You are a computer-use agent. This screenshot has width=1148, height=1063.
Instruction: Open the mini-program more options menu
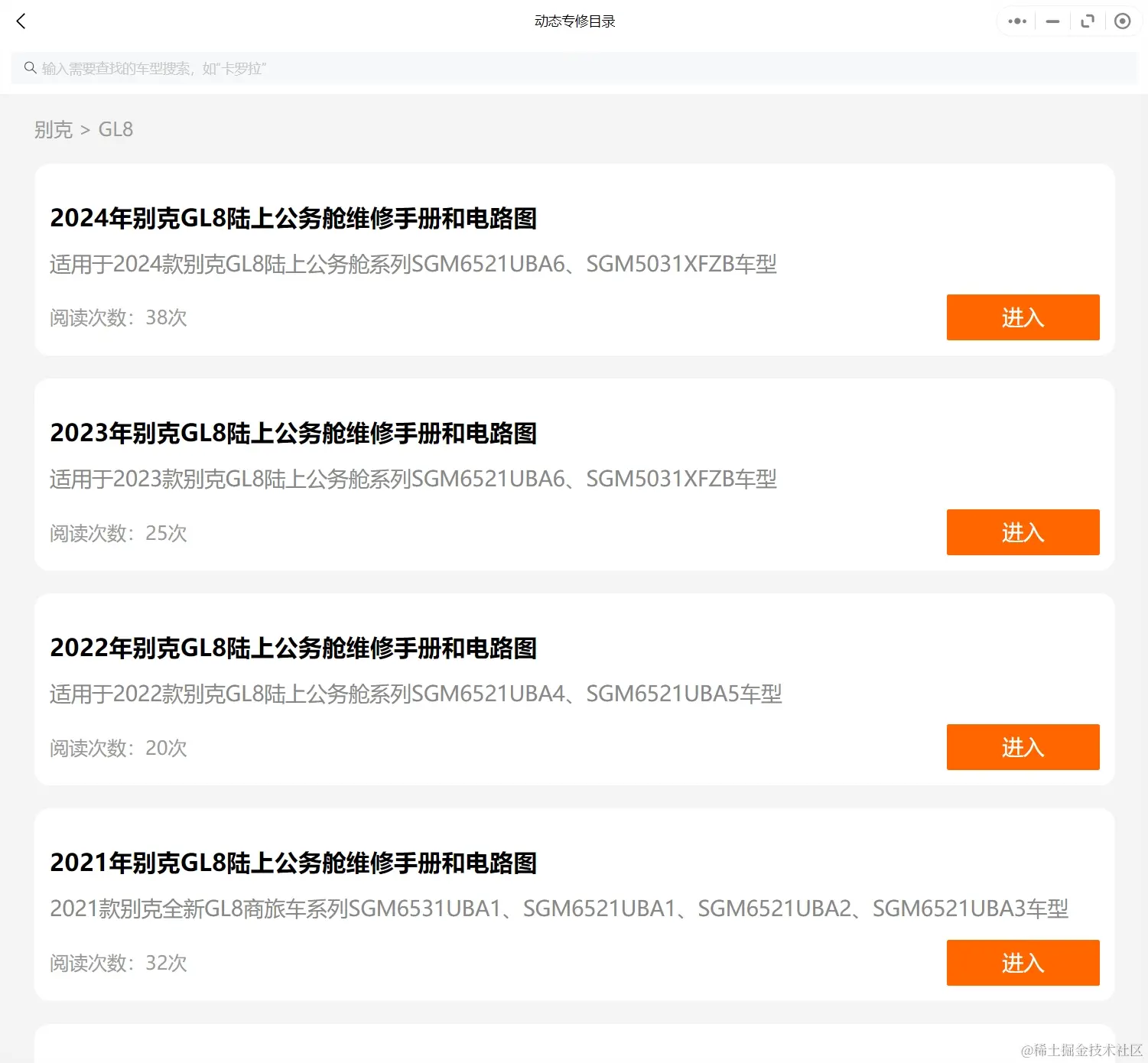(x=1016, y=21)
